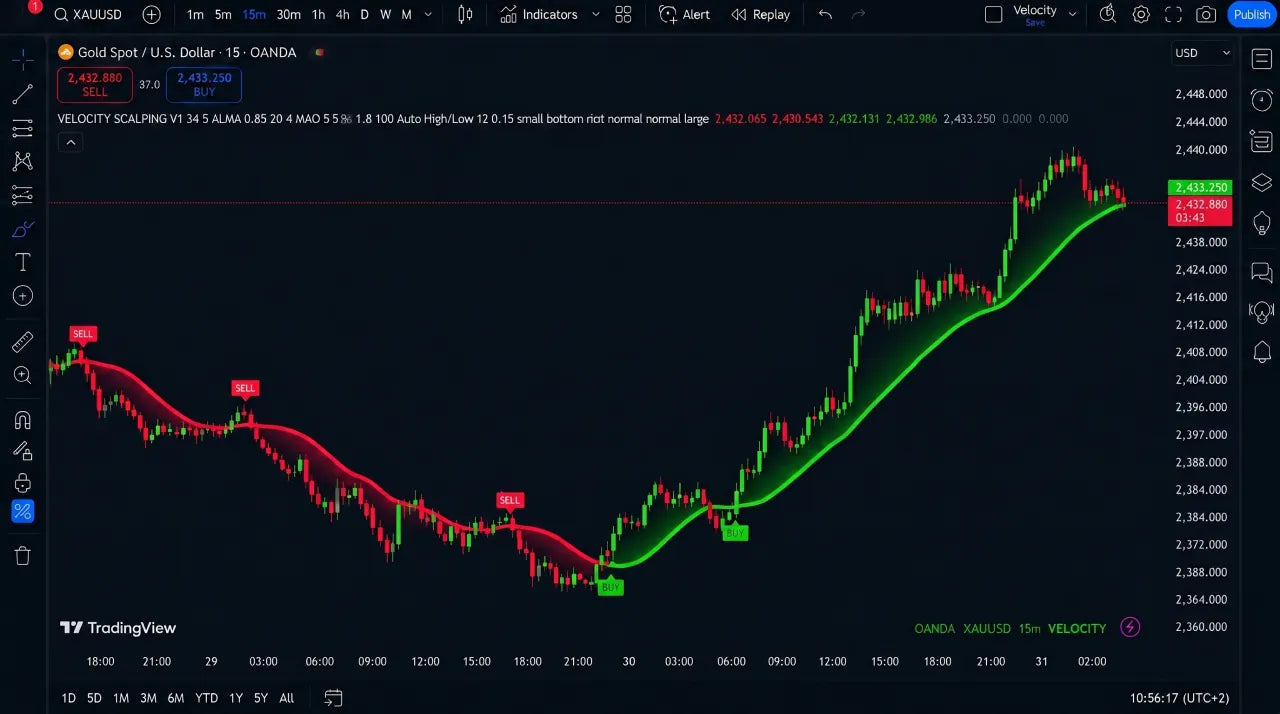Select the 15m timeframe
1280x714 pixels.
[x=254, y=15]
